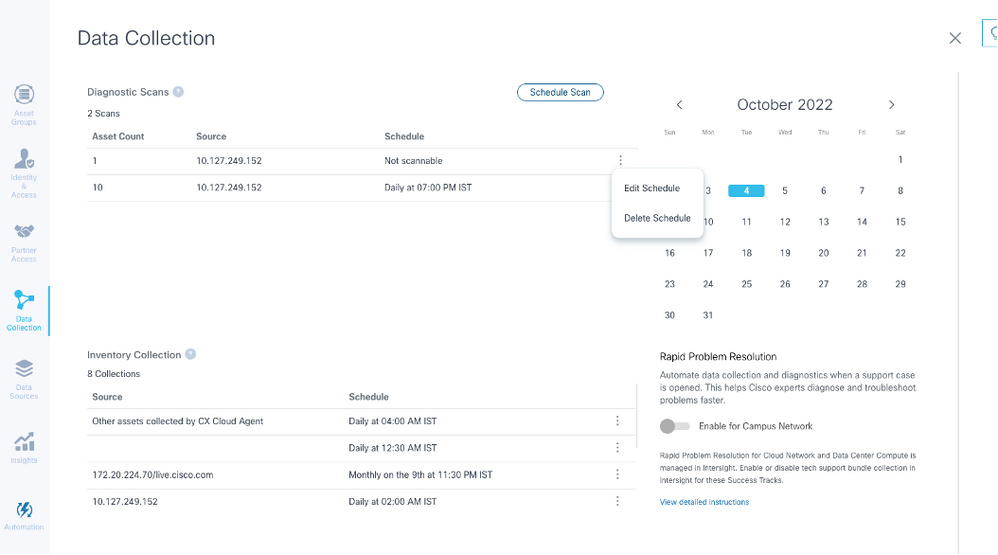Click Daily at 04:00 AM IST schedule
The image size is (998, 555).
click(393, 421)
